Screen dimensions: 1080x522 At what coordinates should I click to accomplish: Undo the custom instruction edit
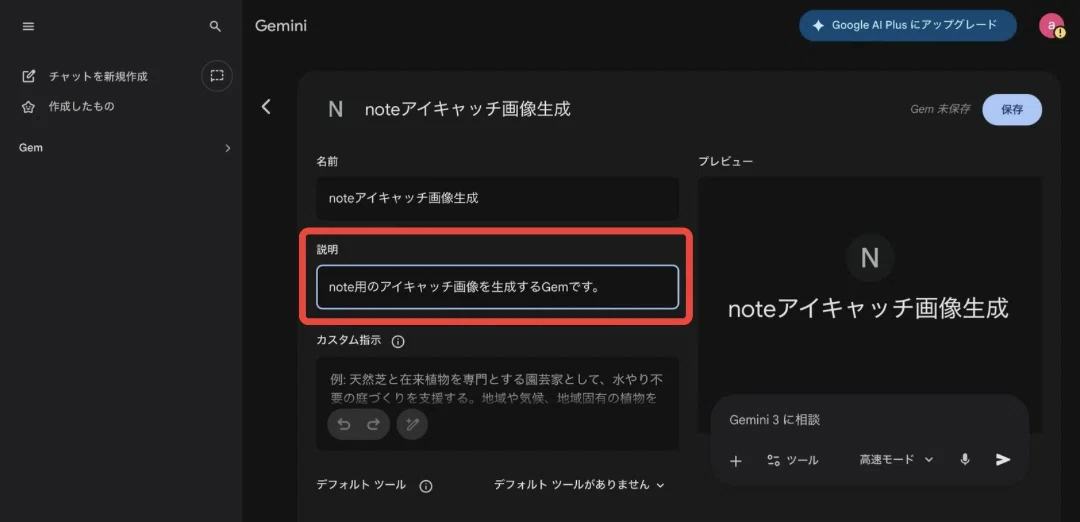click(x=344, y=424)
